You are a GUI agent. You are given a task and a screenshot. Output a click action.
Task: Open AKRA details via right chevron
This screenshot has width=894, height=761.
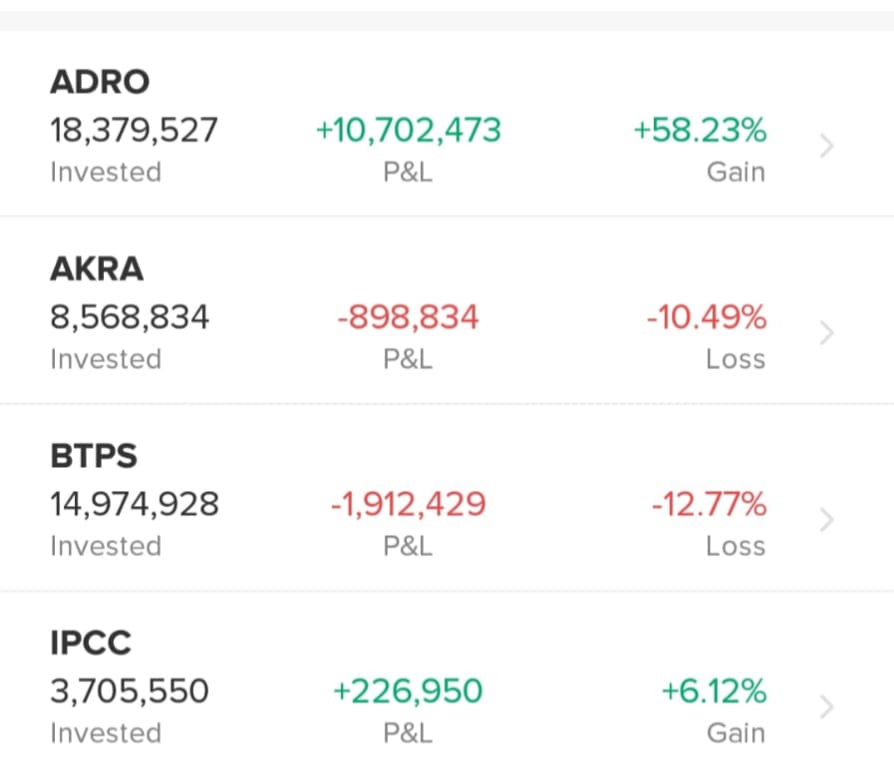pyautogui.click(x=826, y=334)
